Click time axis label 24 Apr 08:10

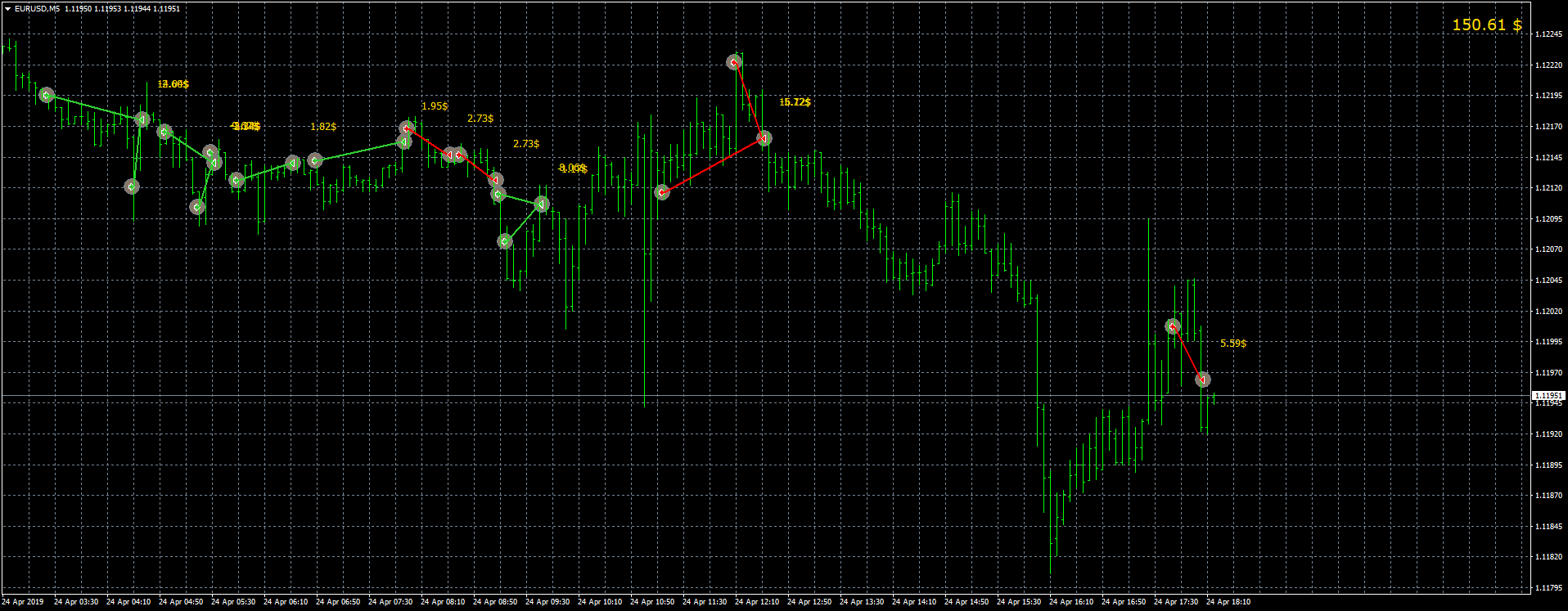pos(443,602)
